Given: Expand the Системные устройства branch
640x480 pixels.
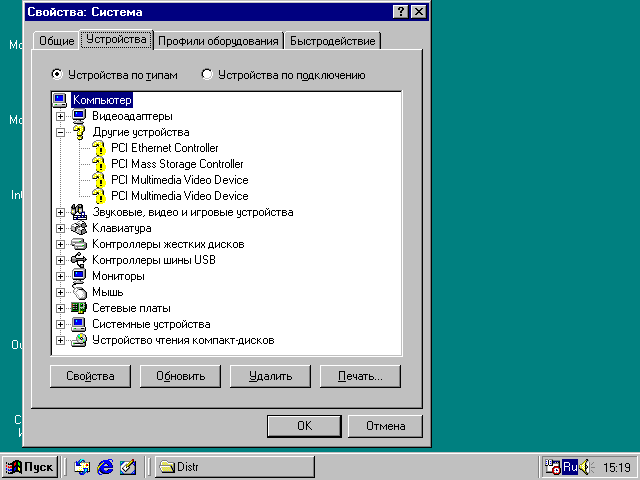Looking at the screenshot, I should 60,324.
